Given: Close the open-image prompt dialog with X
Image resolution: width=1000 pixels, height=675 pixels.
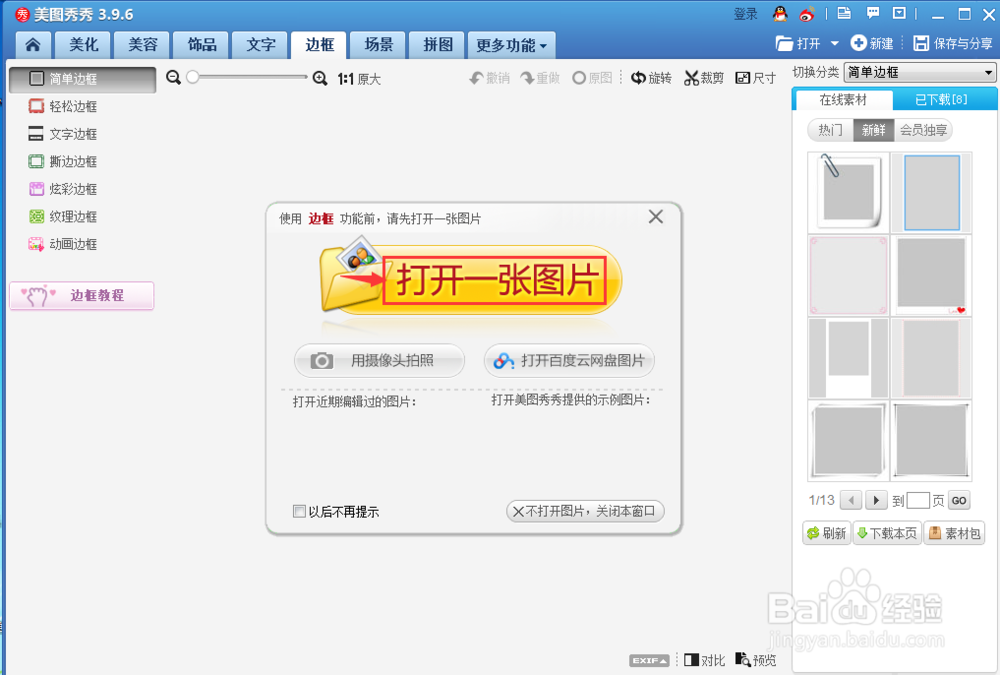Looking at the screenshot, I should tap(656, 217).
